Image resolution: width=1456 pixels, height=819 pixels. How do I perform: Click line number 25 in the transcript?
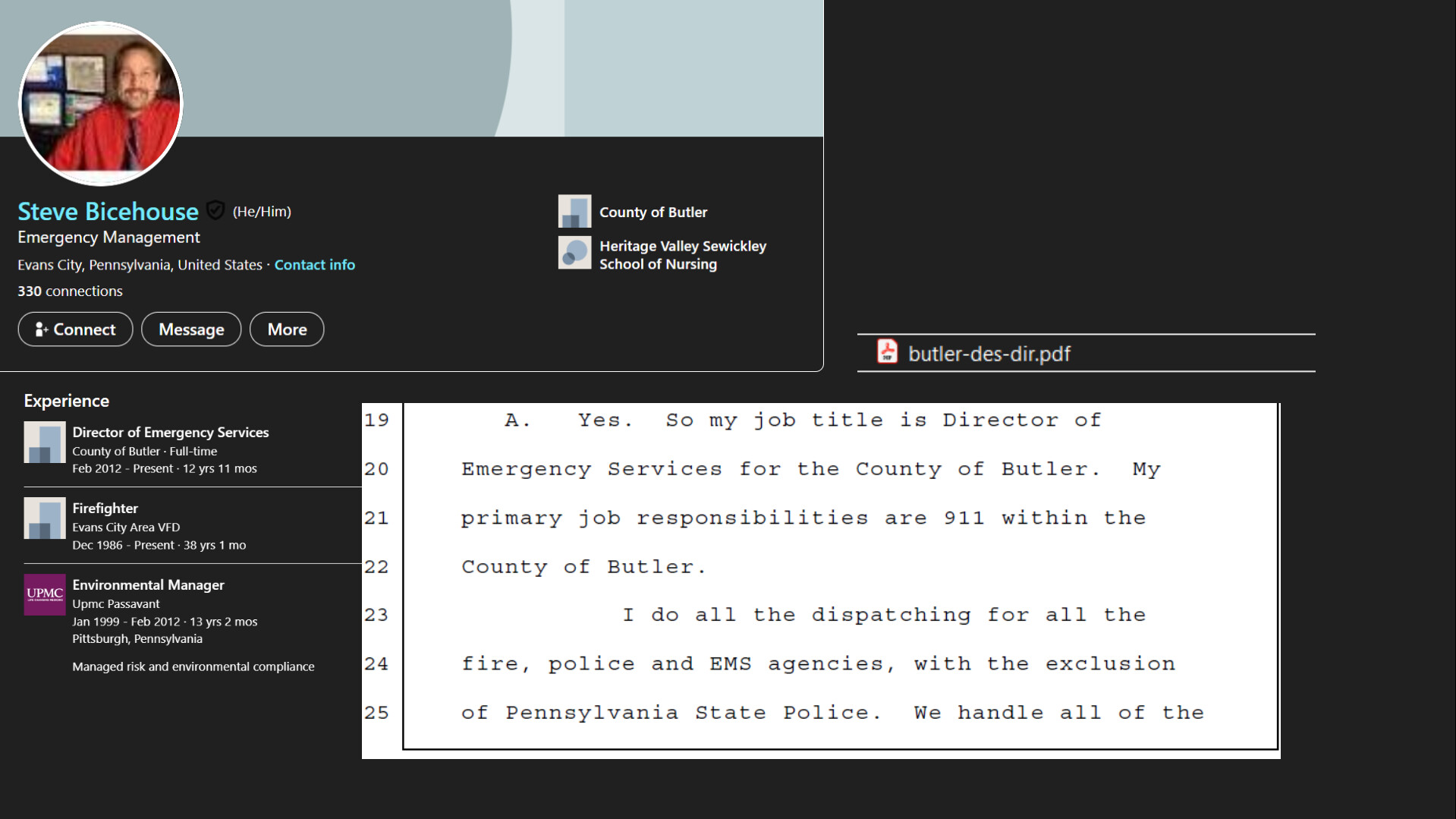tap(376, 713)
